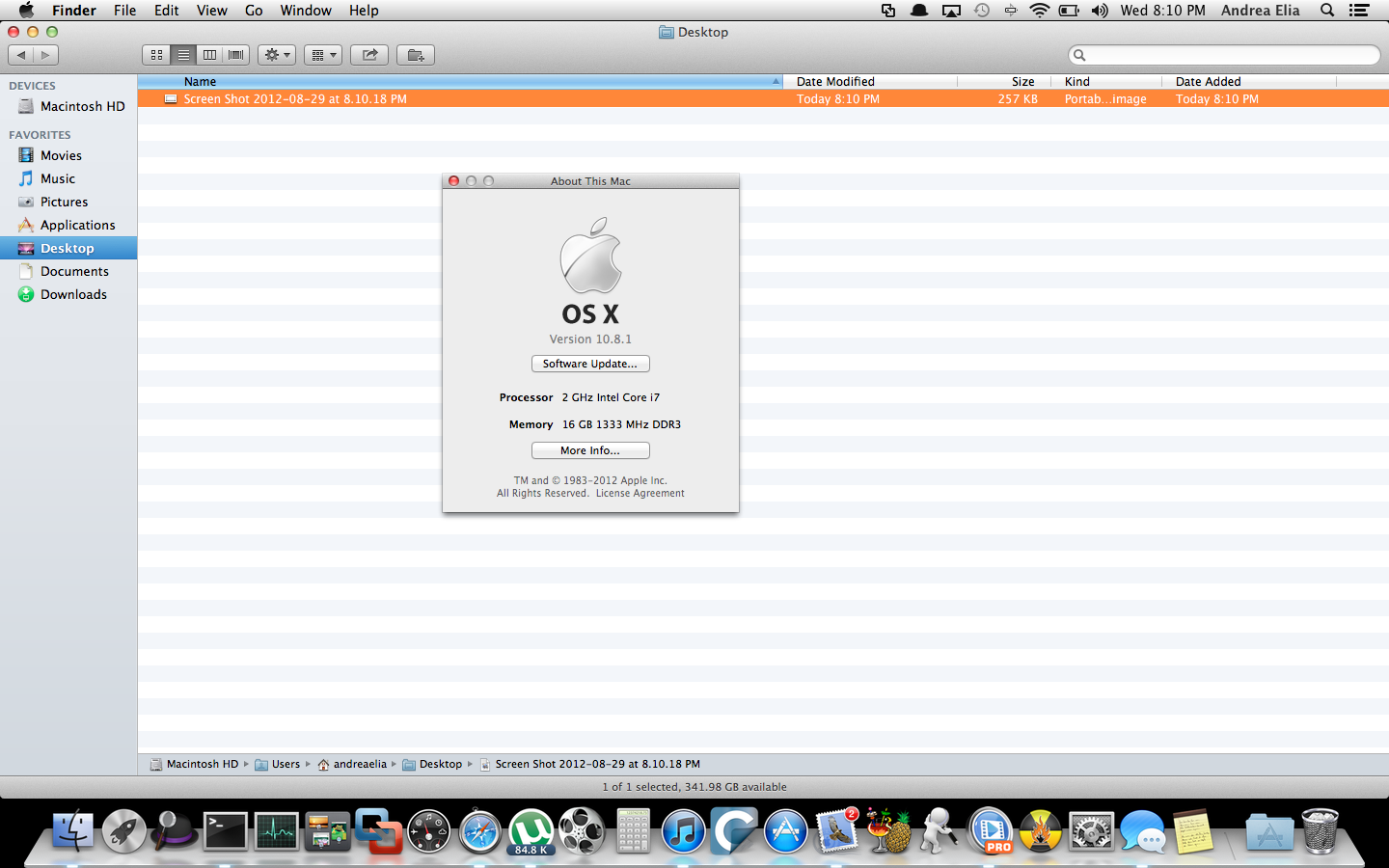Click the Share toolbar button
This screenshot has width=1389, height=868.
[x=369, y=55]
